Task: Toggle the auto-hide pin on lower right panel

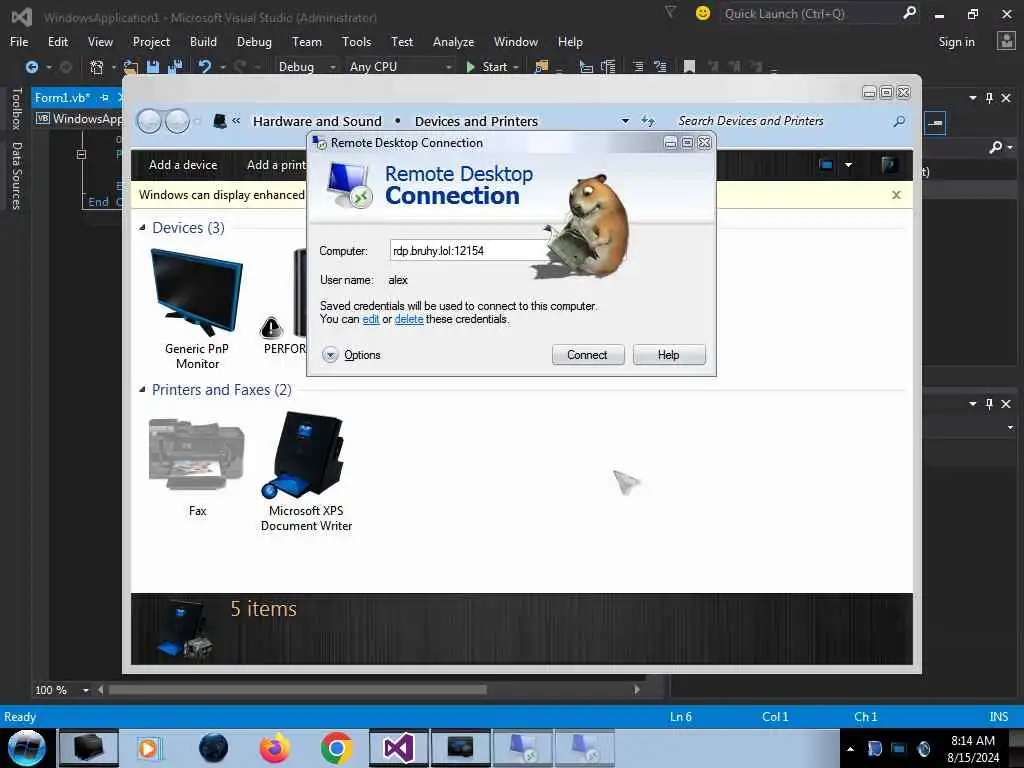Action: point(989,404)
